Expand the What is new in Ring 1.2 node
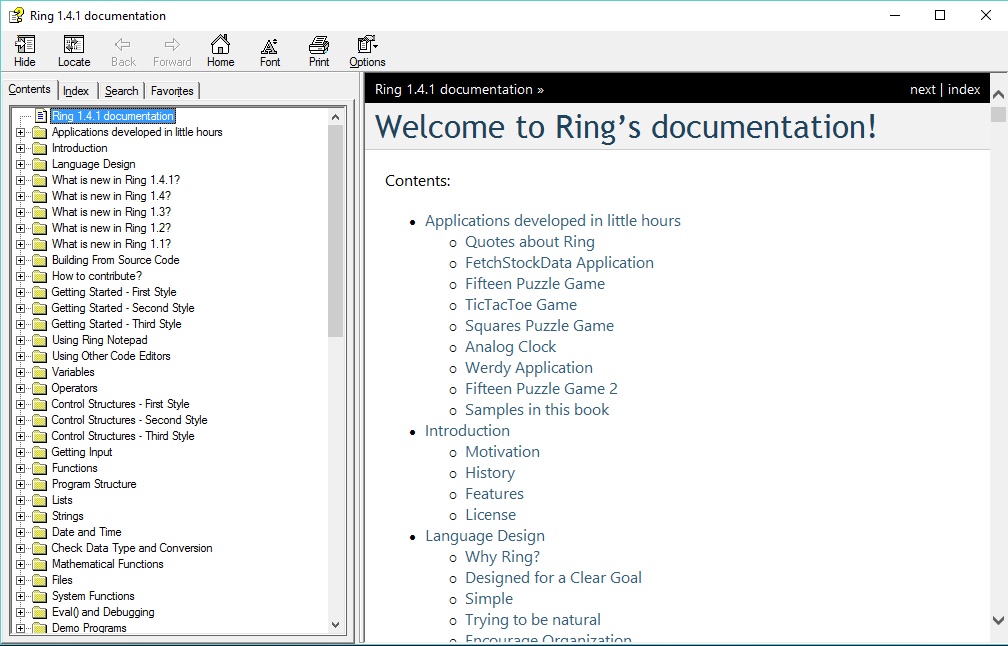Image resolution: width=1008 pixels, height=646 pixels. pos(21,228)
